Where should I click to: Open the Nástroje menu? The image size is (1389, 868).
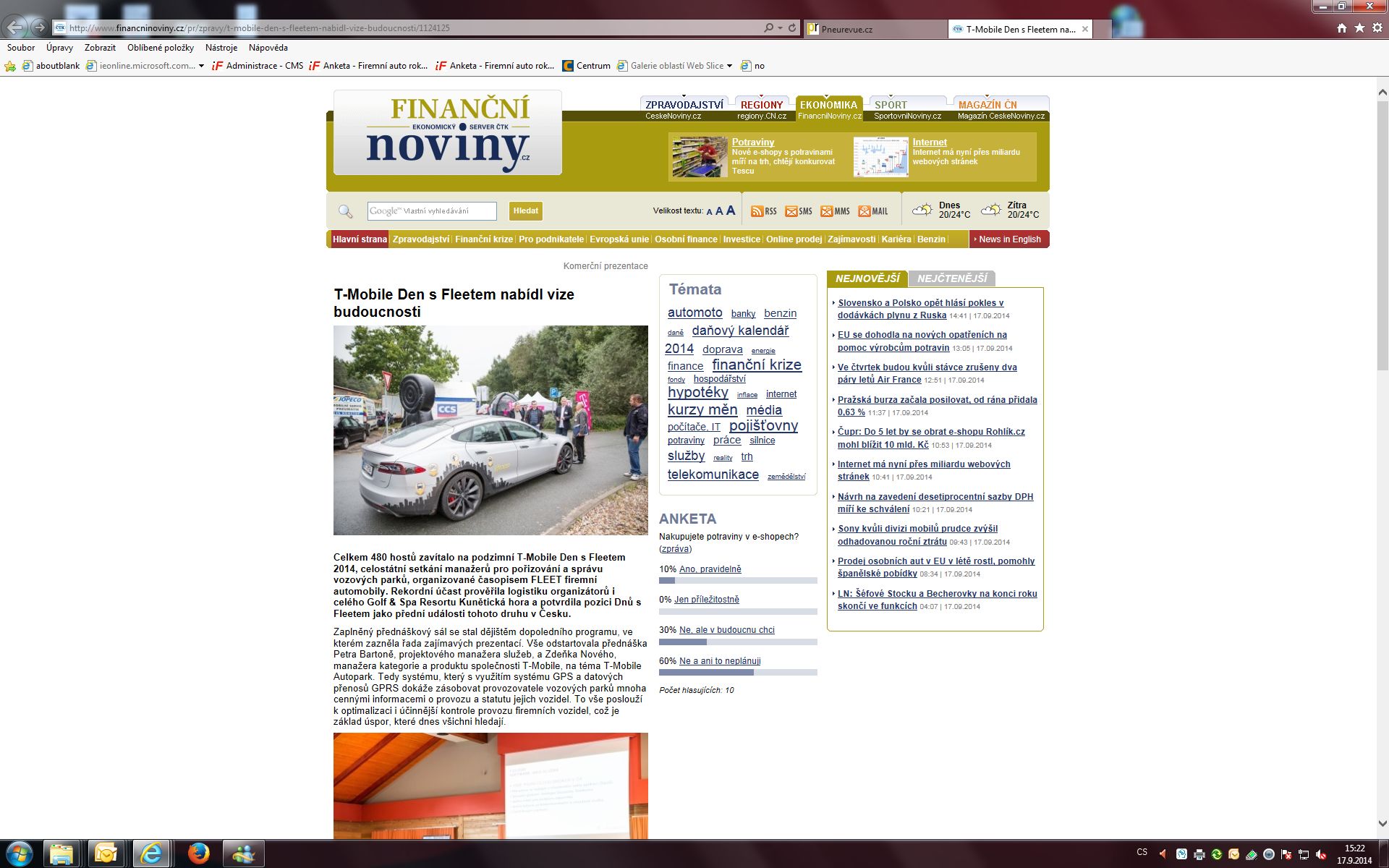coord(221,48)
